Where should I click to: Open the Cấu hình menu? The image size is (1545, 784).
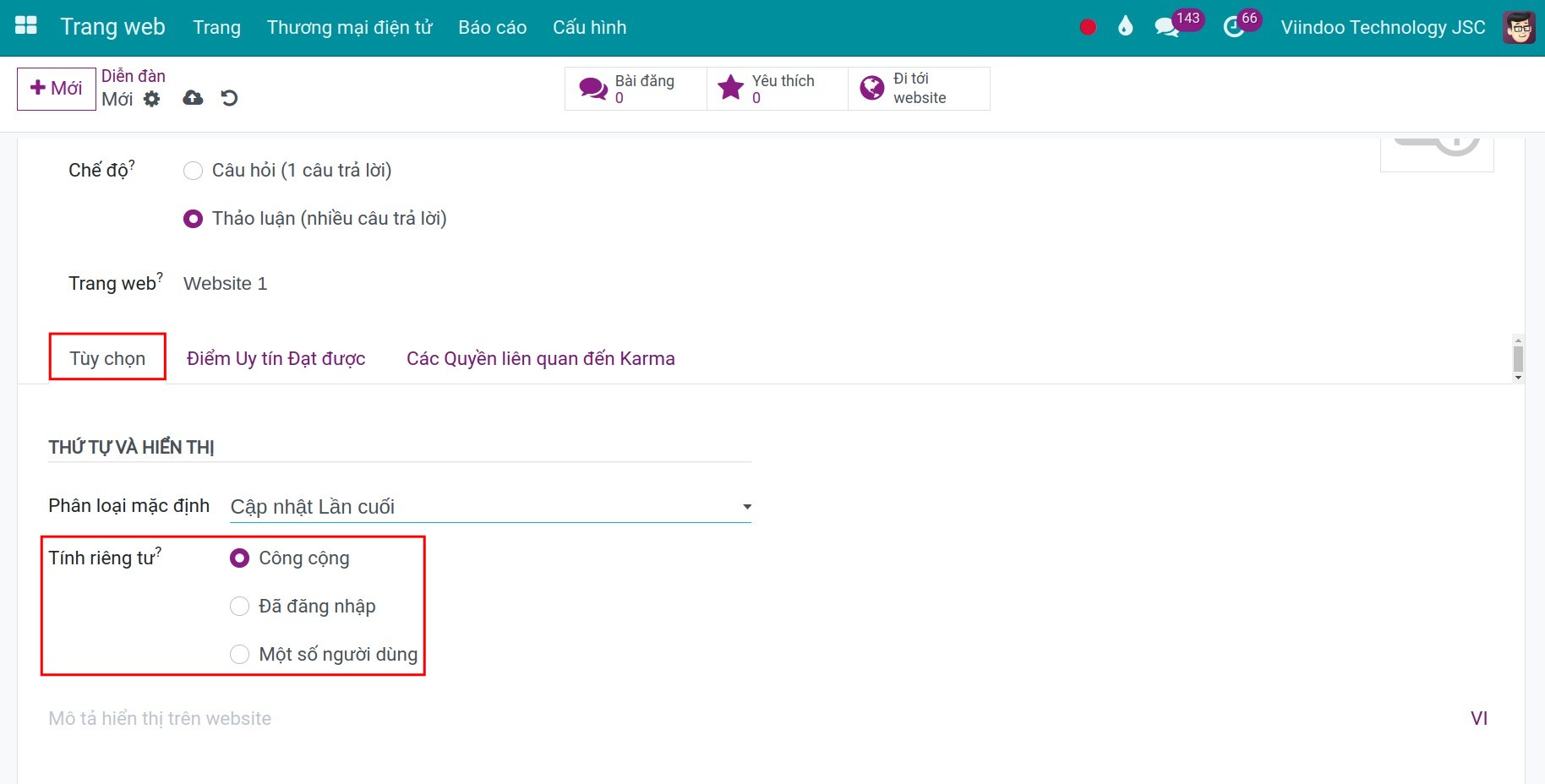[x=590, y=27]
